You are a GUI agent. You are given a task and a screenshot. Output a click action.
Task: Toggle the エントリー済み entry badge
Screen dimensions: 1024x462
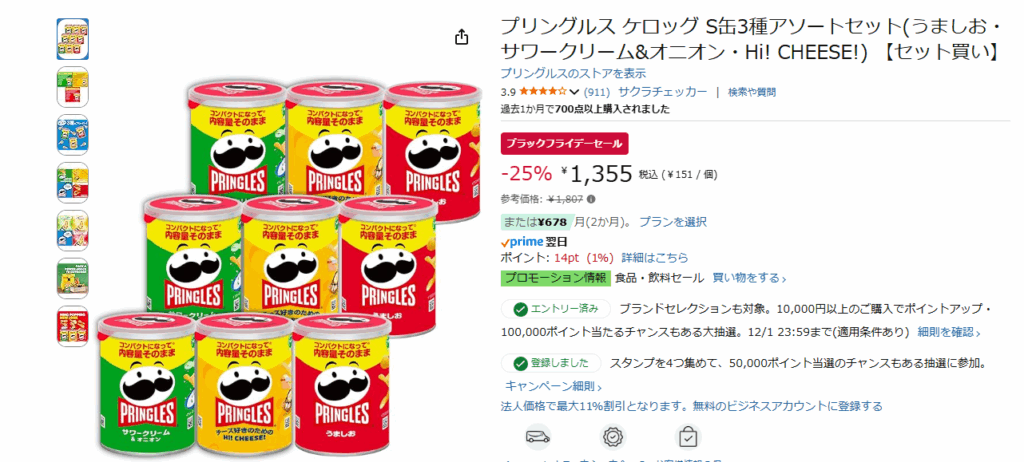(556, 309)
